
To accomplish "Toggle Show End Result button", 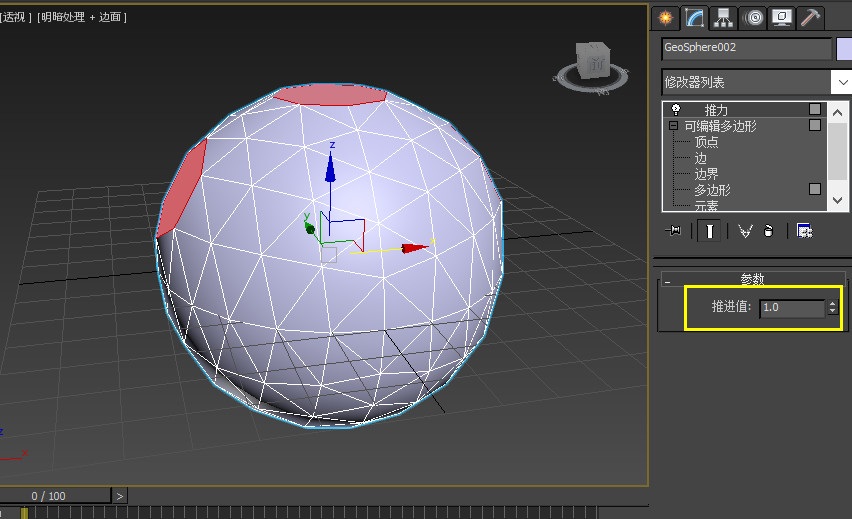I will point(709,231).
